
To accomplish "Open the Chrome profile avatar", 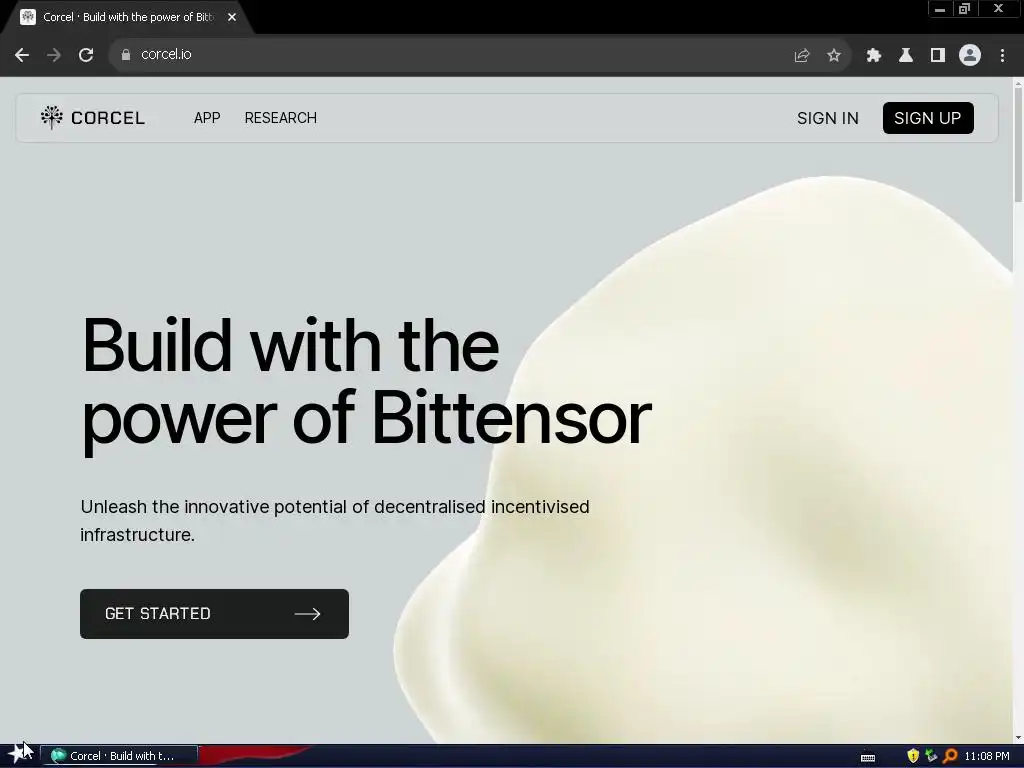I will (970, 55).
